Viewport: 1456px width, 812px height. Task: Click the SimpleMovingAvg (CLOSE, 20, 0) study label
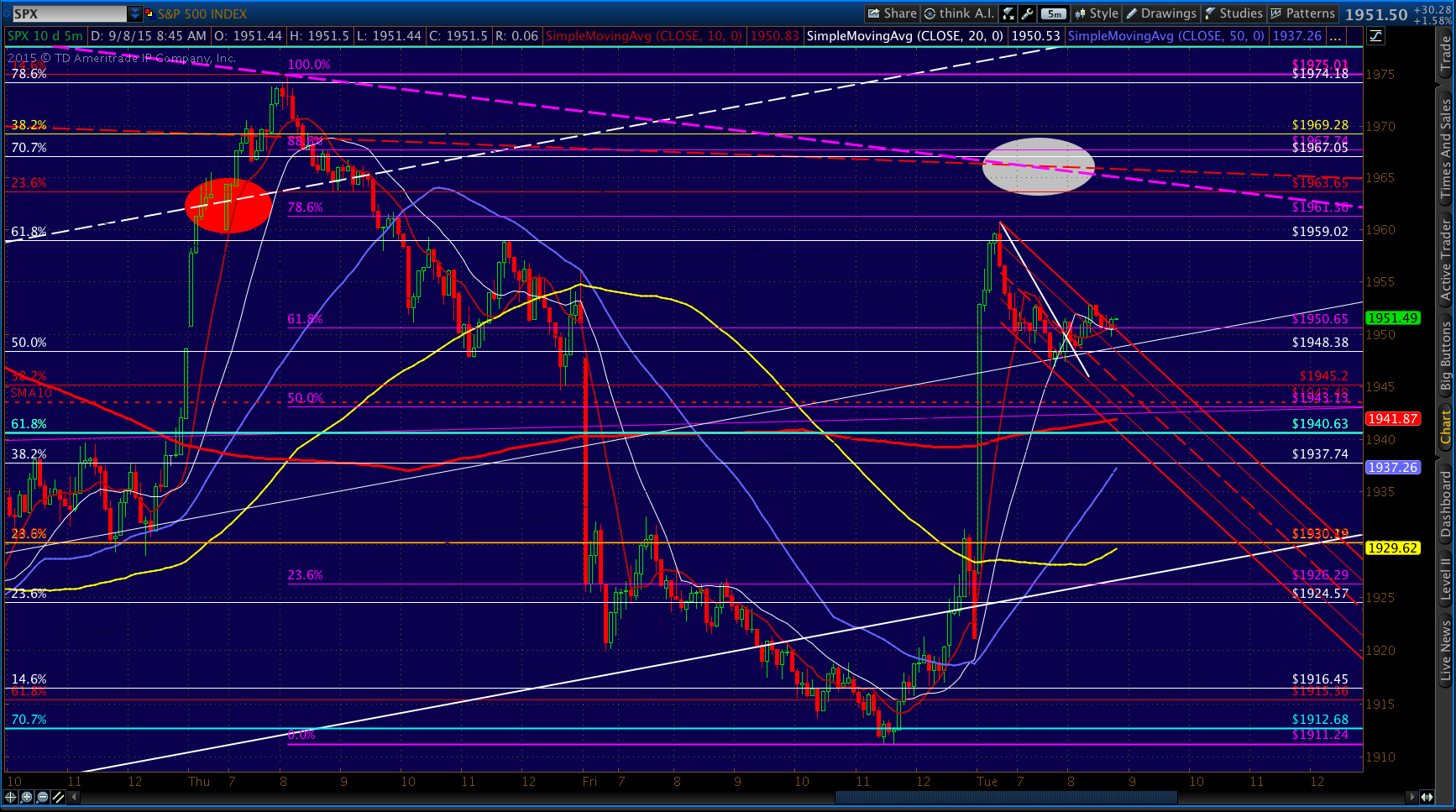pyautogui.click(x=905, y=36)
